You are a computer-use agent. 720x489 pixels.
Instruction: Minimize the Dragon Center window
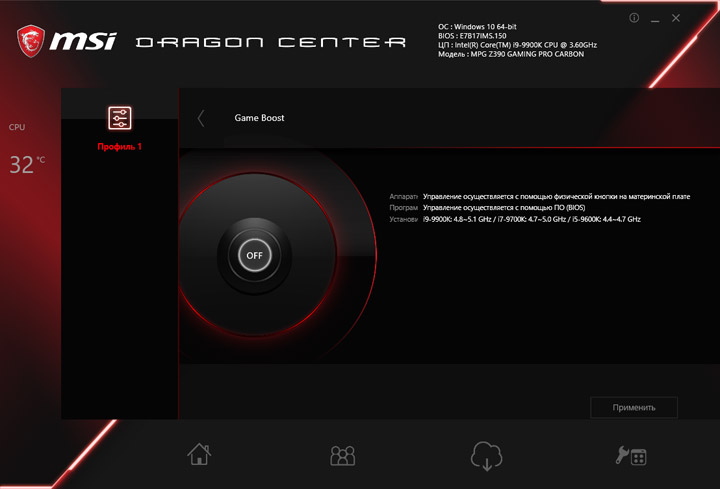coord(655,19)
